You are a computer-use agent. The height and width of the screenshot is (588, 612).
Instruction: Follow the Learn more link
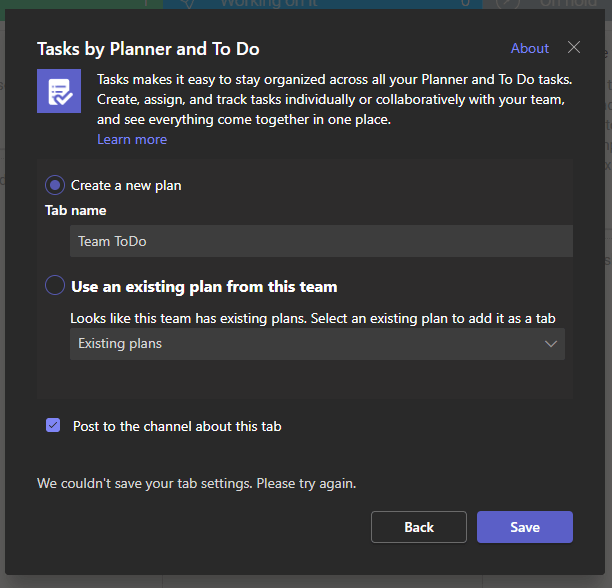(132, 139)
